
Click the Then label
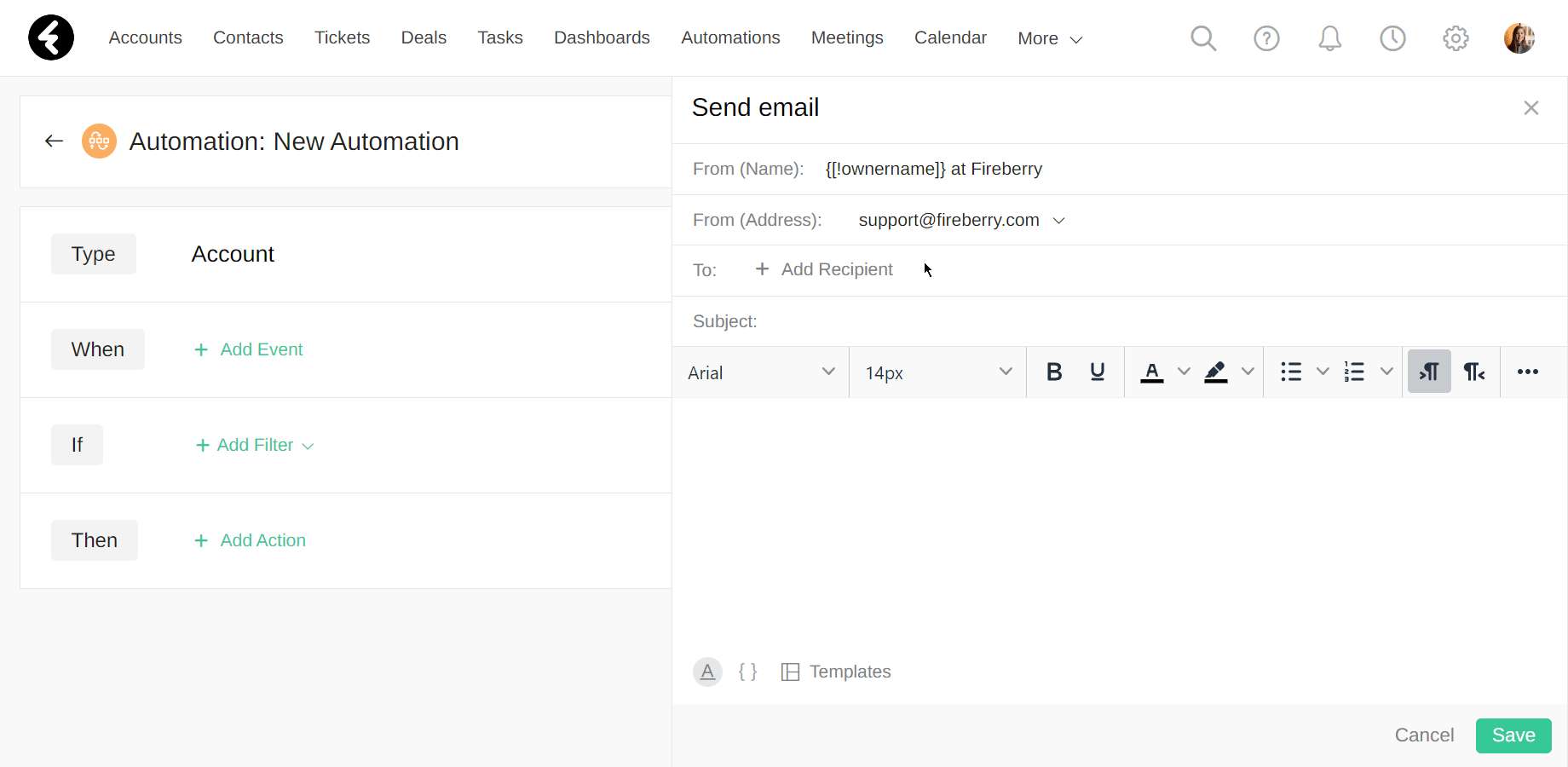tap(95, 540)
